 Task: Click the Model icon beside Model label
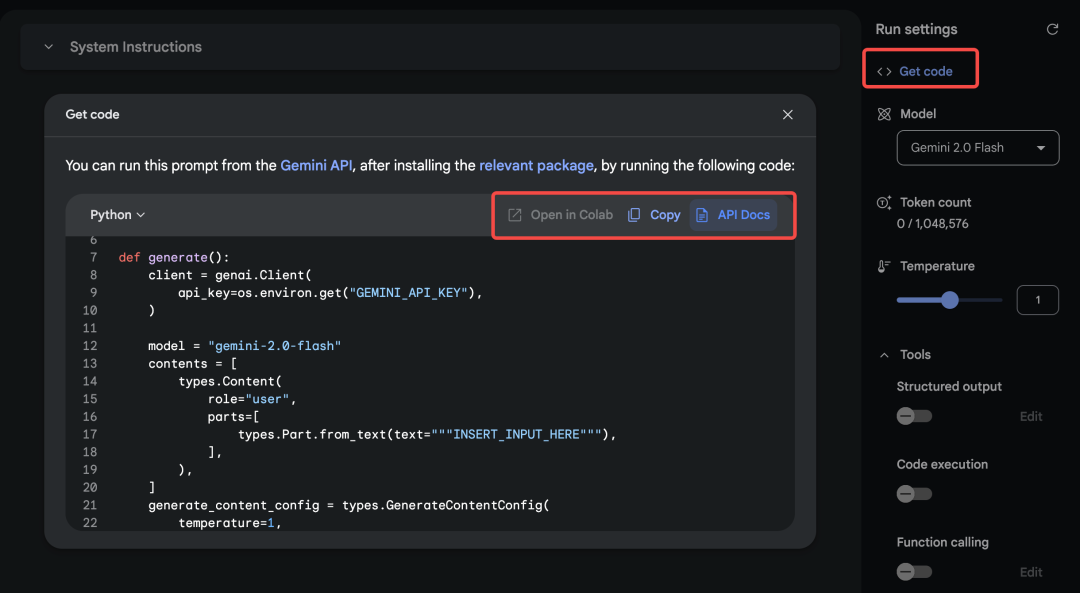point(884,114)
